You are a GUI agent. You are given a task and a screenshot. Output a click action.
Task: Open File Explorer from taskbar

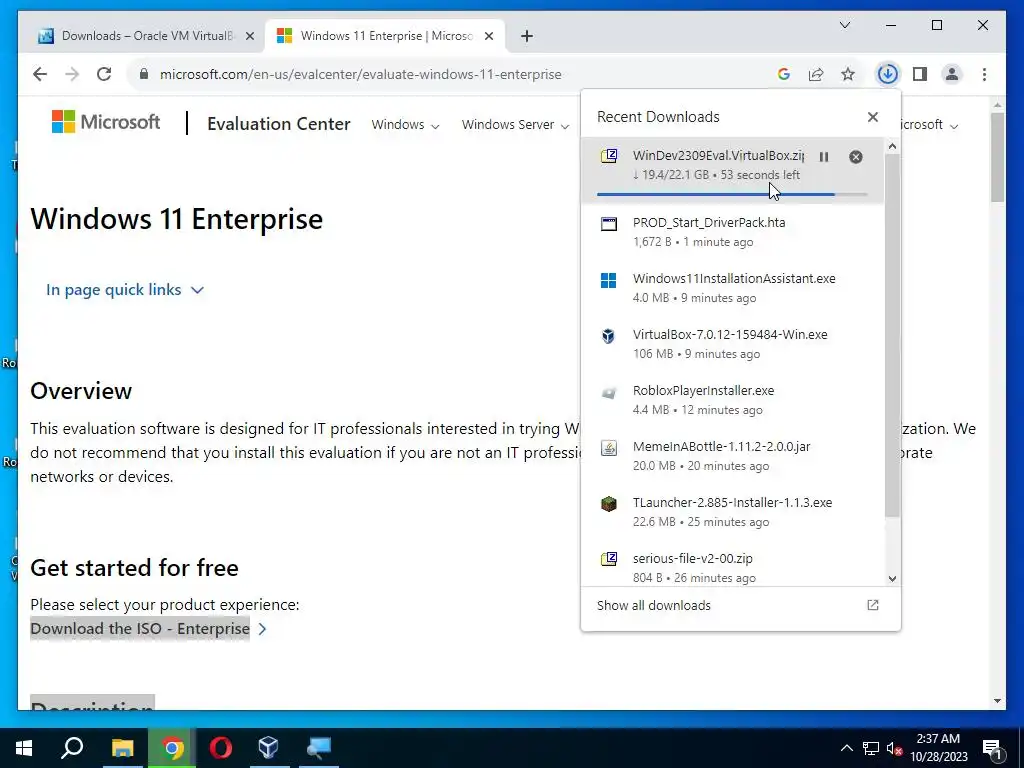click(122, 748)
